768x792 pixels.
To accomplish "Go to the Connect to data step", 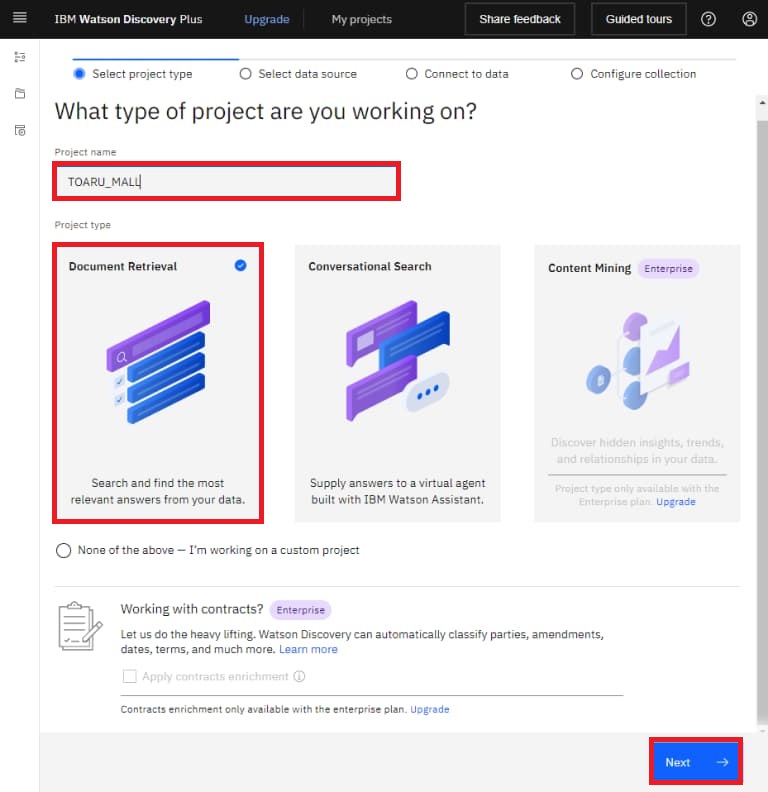I will click(457, 74).
